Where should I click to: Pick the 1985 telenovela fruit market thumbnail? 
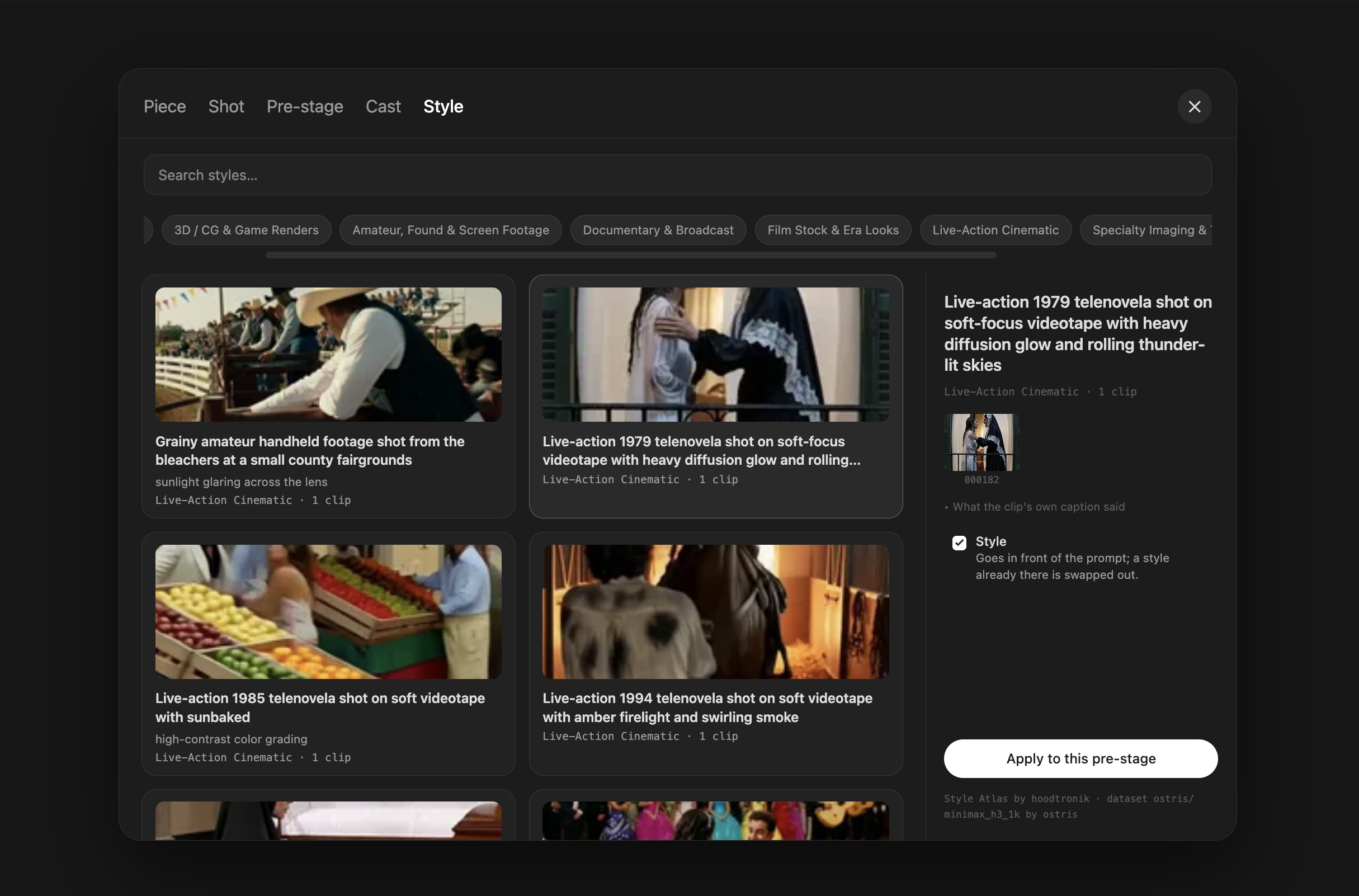[x=328, y=611]
